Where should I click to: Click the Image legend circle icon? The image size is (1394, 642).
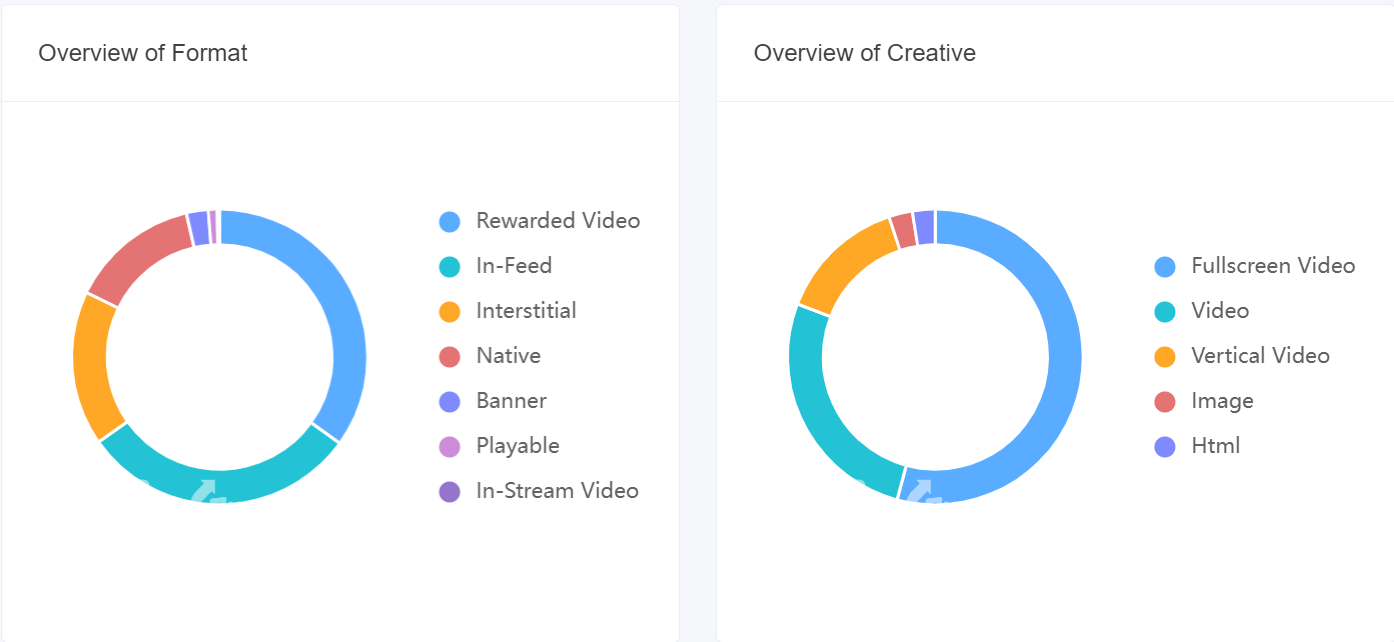[x=1165, y=401]
